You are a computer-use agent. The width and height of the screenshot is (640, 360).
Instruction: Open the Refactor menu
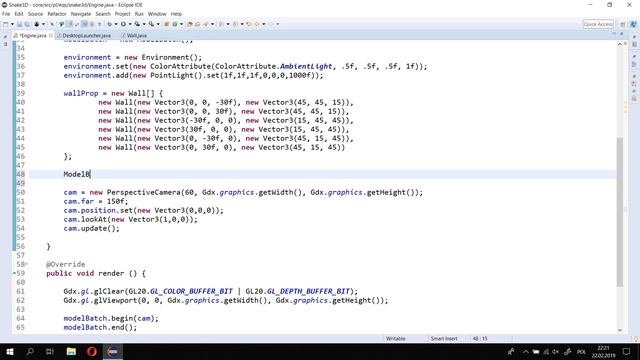click(57, 14)
